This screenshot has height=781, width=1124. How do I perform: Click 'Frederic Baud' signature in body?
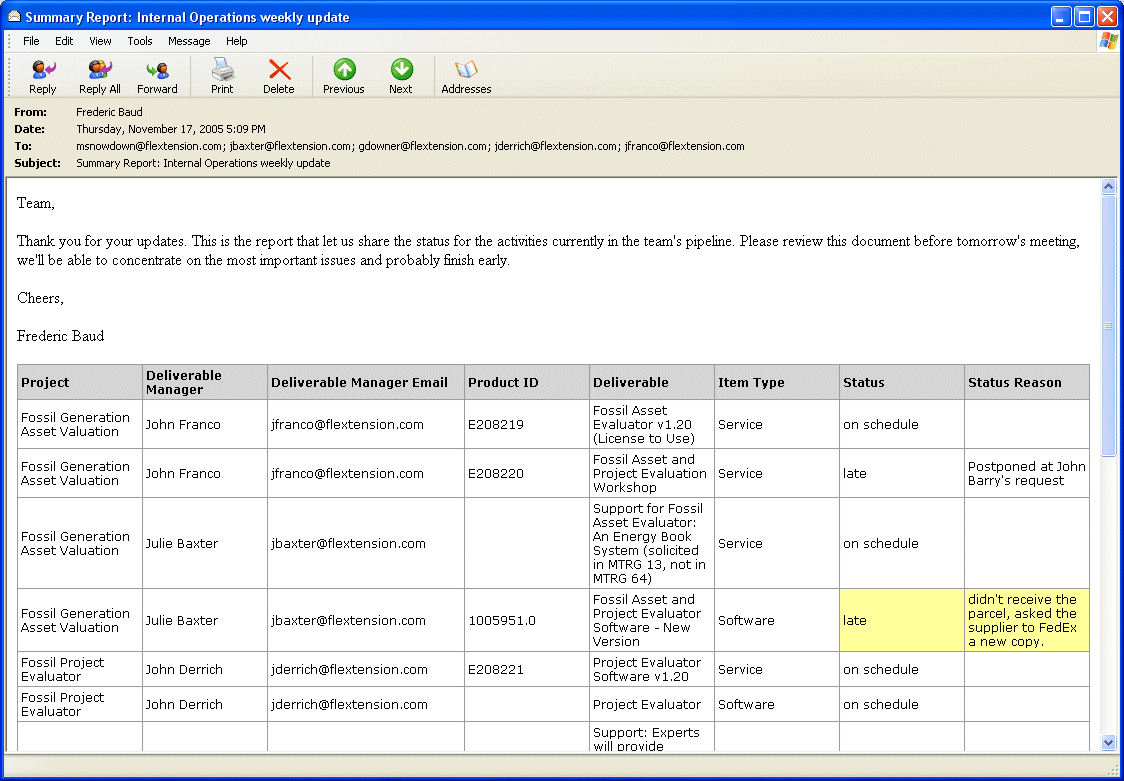(x=60, y=336)
